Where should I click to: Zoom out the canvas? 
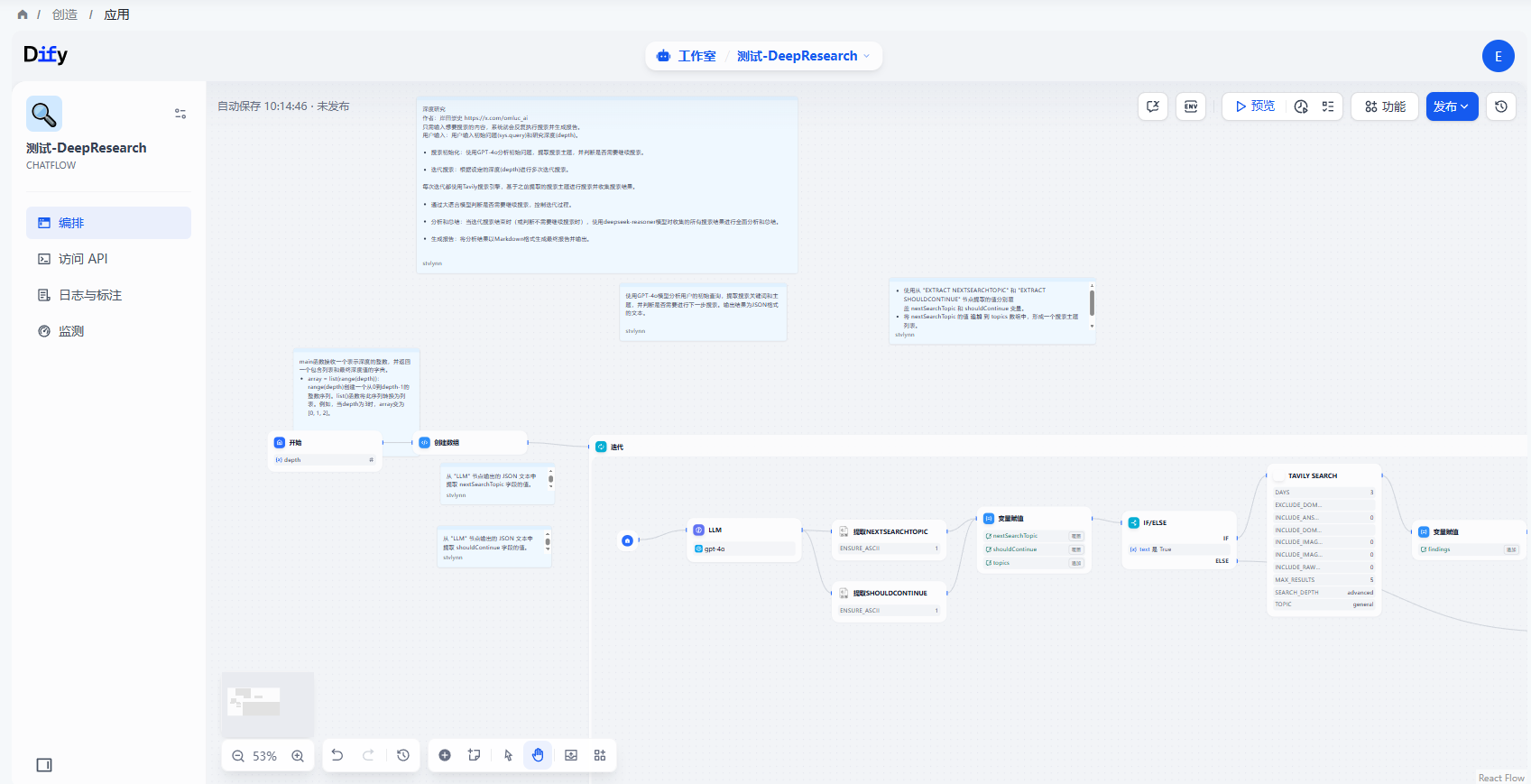pos(238,756)
